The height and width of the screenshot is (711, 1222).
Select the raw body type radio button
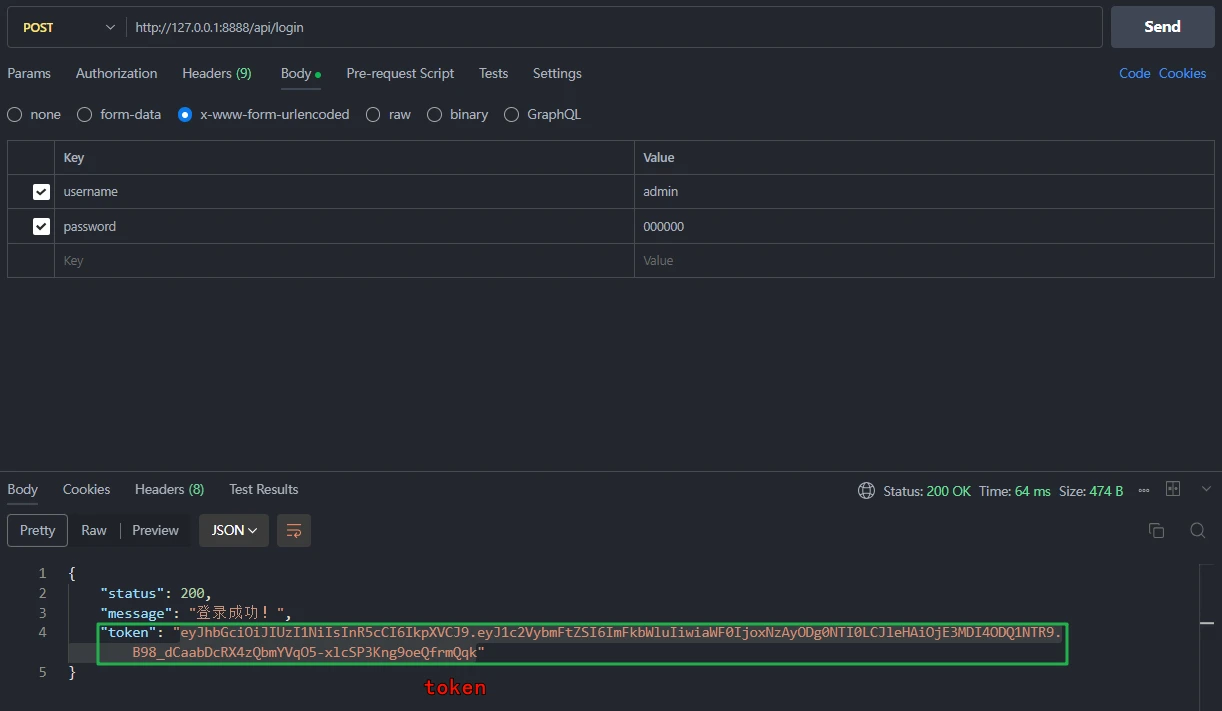tap(373, 115)
